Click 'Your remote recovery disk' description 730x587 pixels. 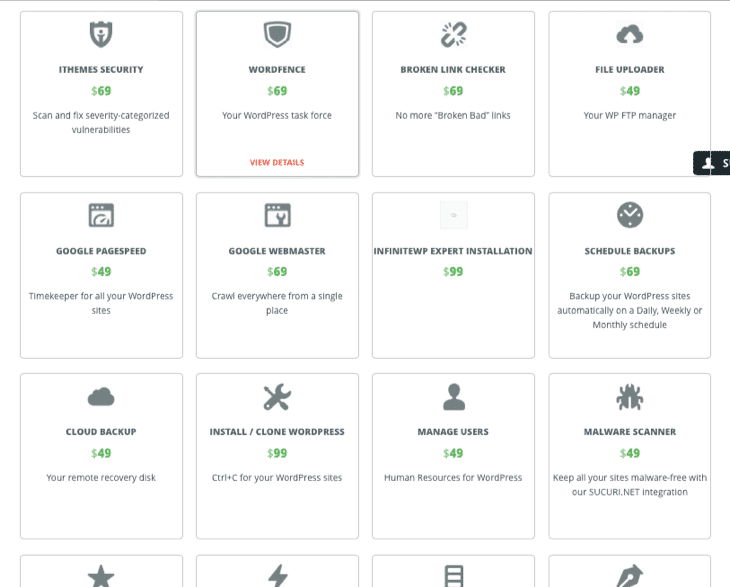click(101, 478)
